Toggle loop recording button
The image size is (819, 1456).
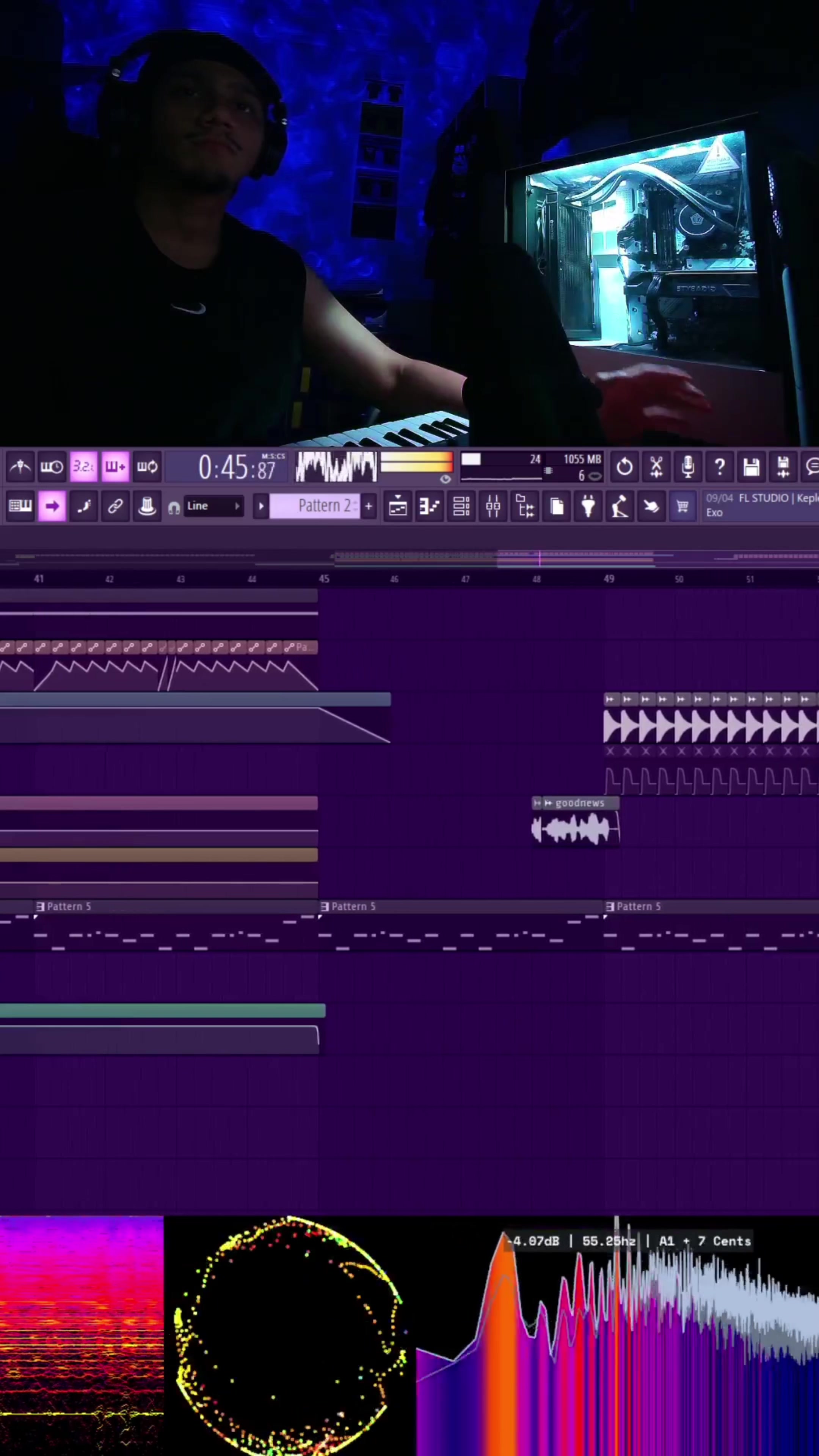tap(147, 467)
